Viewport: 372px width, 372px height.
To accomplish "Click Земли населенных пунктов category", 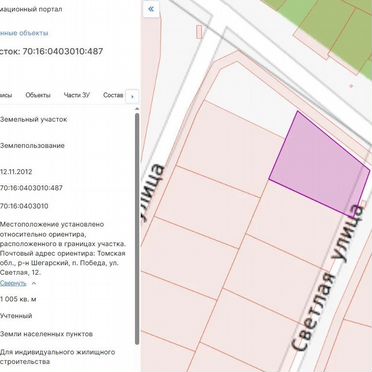I will click(x=46, y=334).
